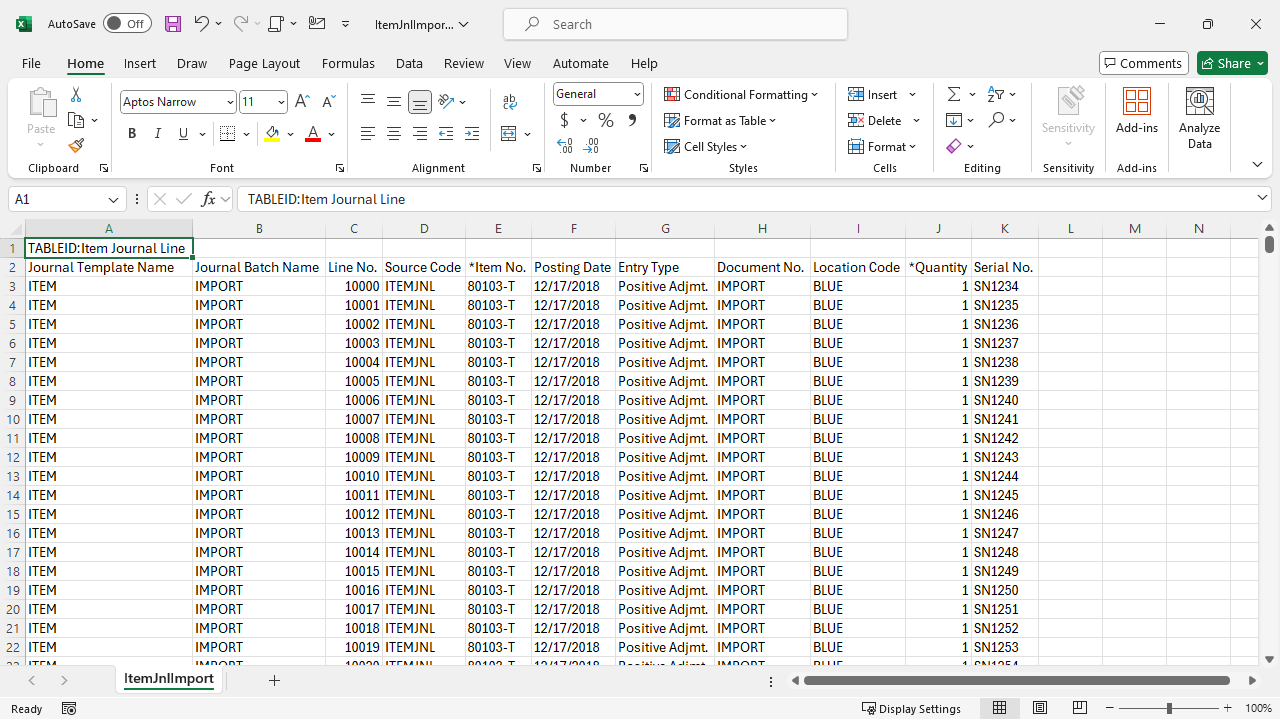Select the Increase Decimal icon
The height and width of the screenshot is (720, 1280).
click(591, 146)
